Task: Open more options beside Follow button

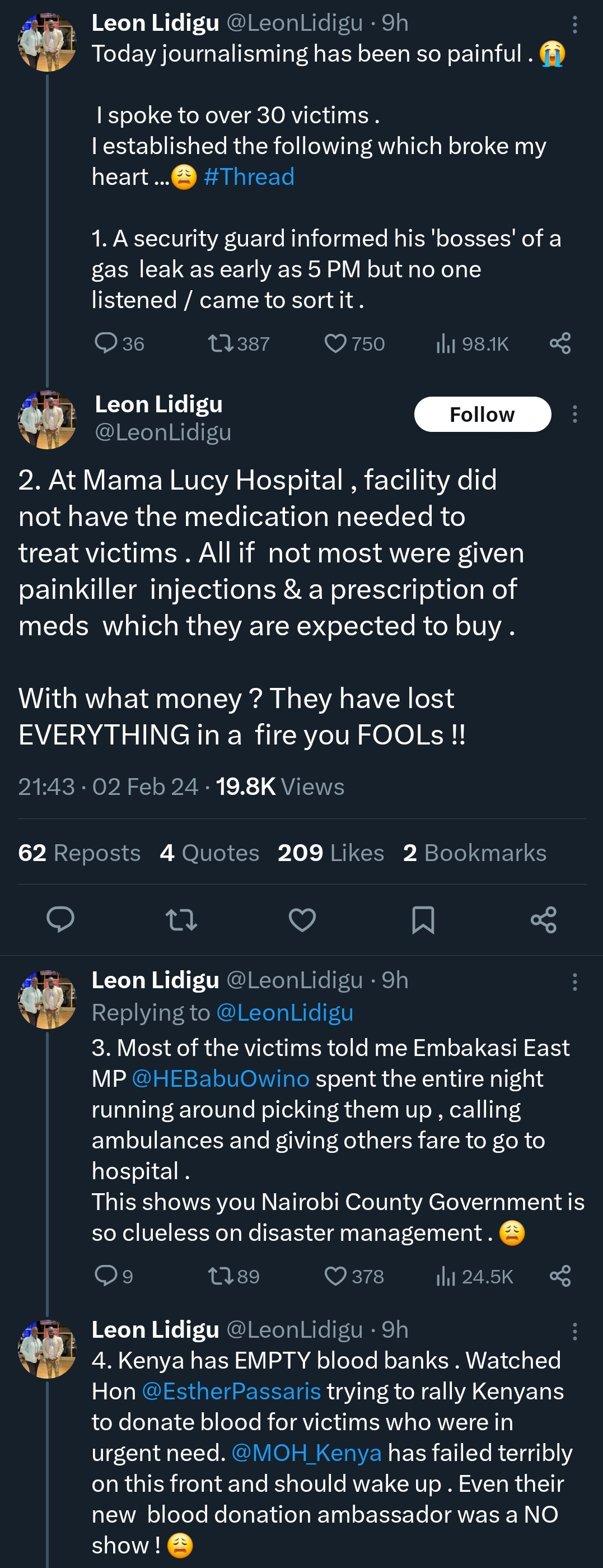Action: coord(574,415)
